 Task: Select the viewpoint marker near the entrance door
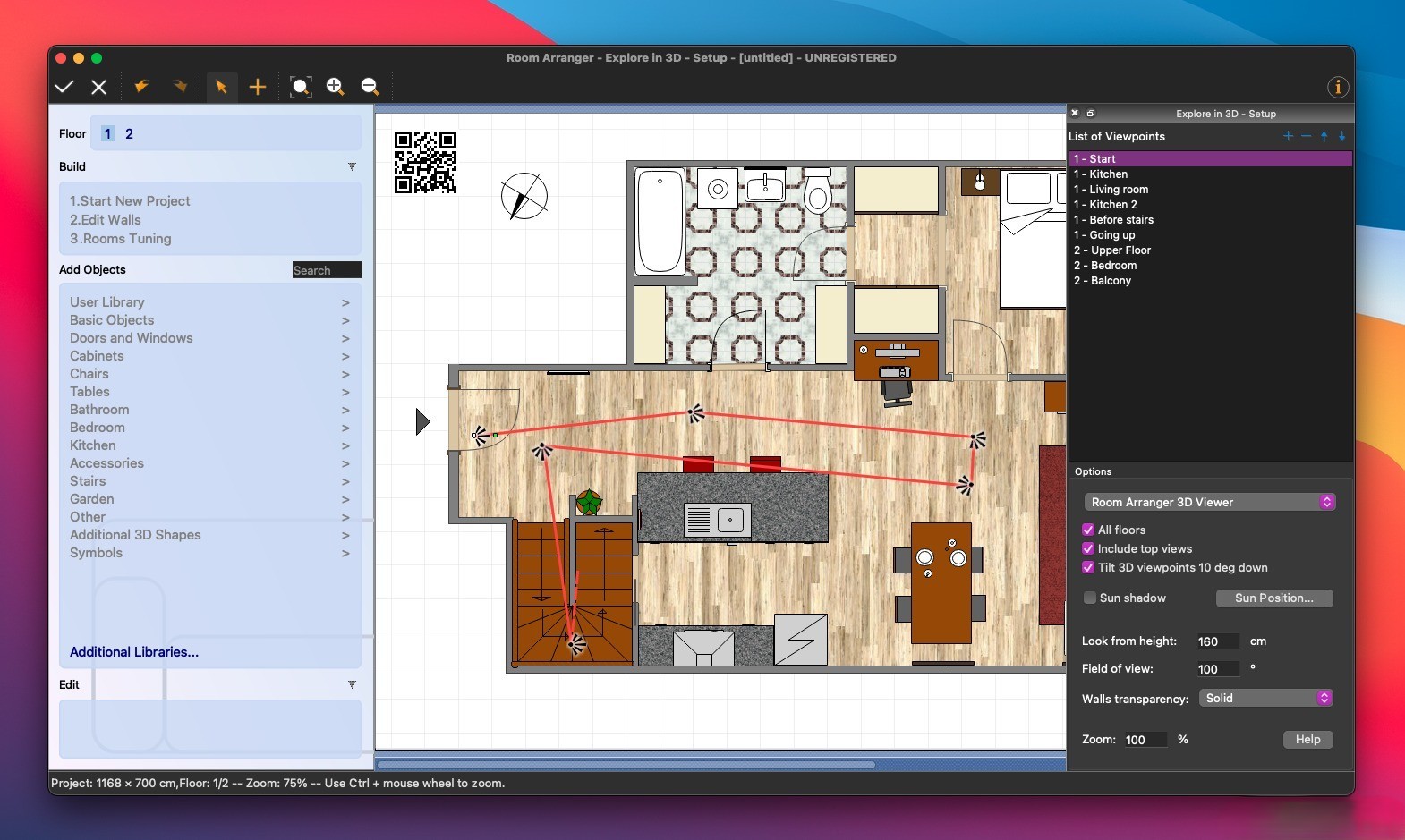click(x=481, y=436)
